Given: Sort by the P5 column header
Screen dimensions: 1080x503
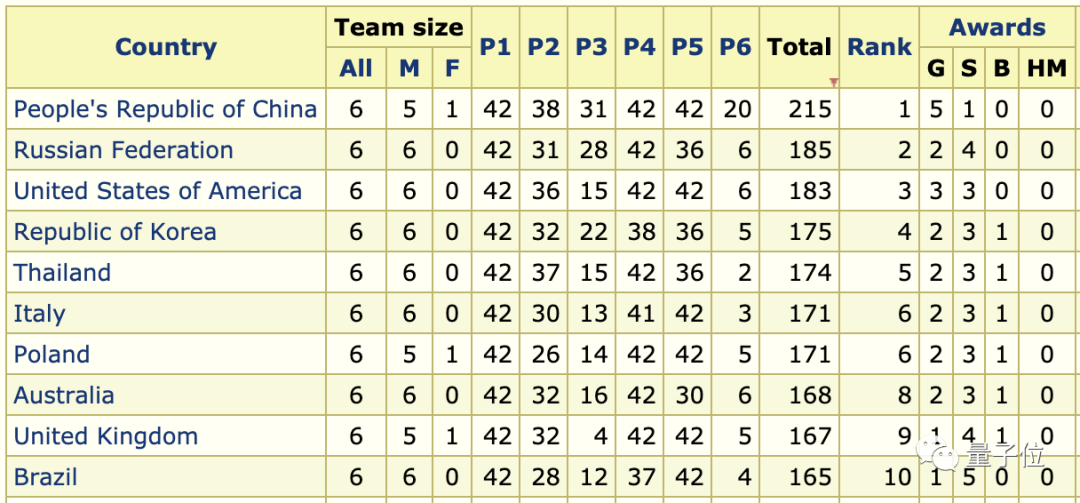Looking at the screenshot, I should pyautogui.click(x=687, y=47).
